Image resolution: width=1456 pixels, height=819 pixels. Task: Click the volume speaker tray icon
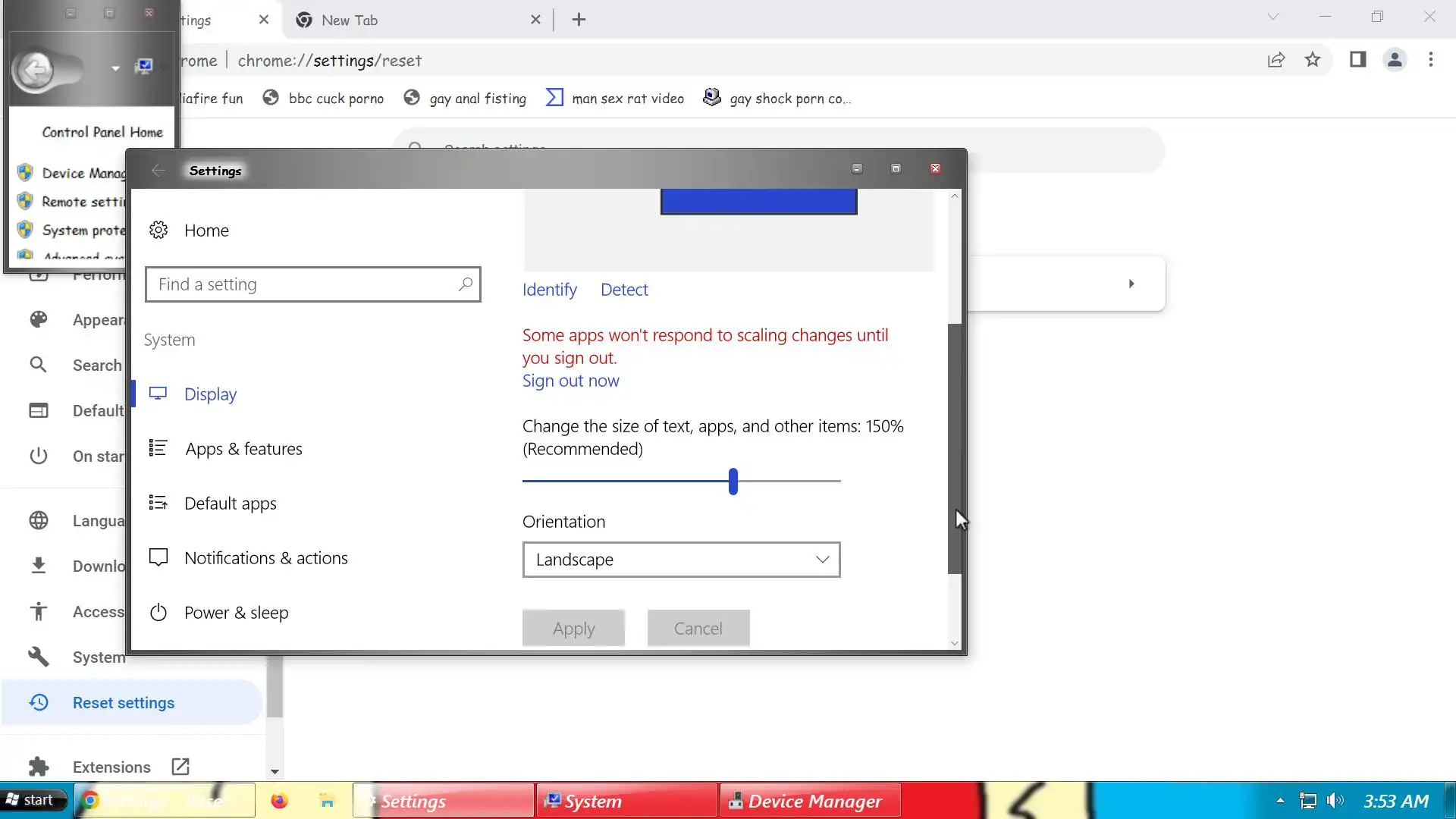point(1335,801)
